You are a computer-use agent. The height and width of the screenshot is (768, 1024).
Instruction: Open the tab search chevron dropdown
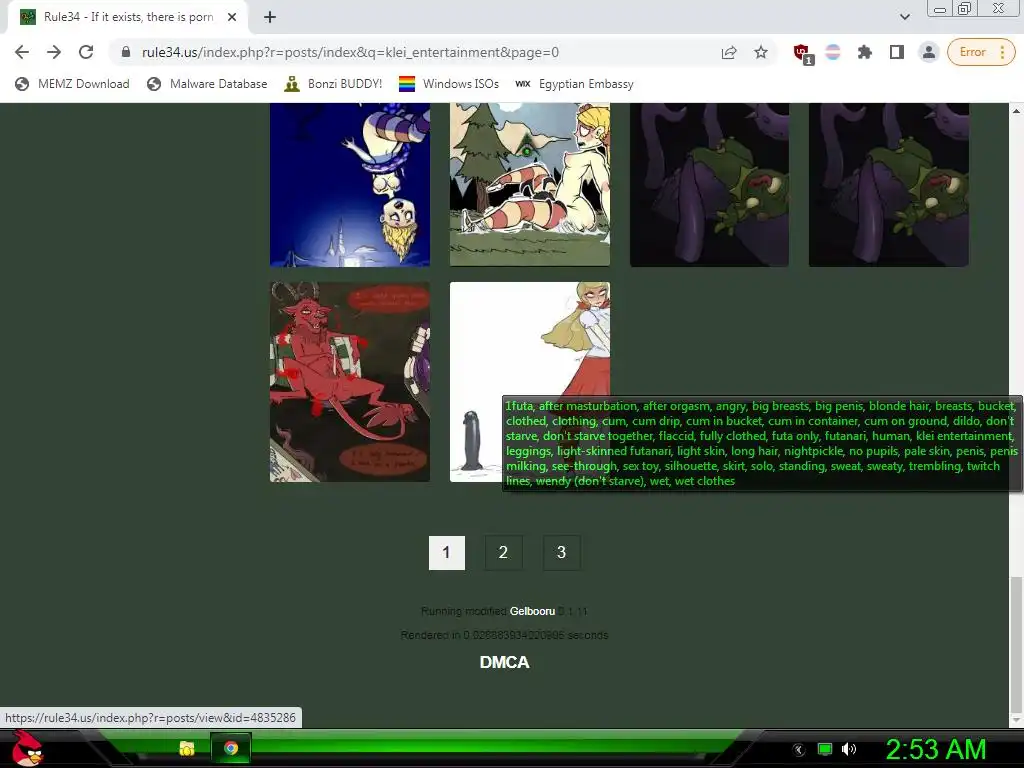[904, 17]
